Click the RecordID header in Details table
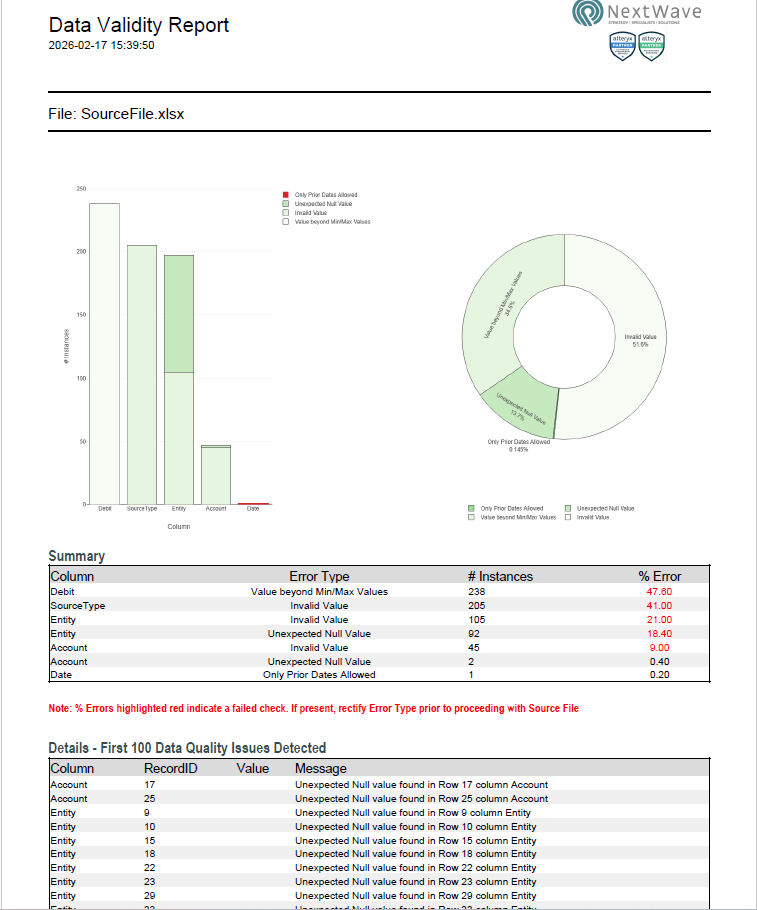This screenshot has height=910, width=757. tap(171, 769)
